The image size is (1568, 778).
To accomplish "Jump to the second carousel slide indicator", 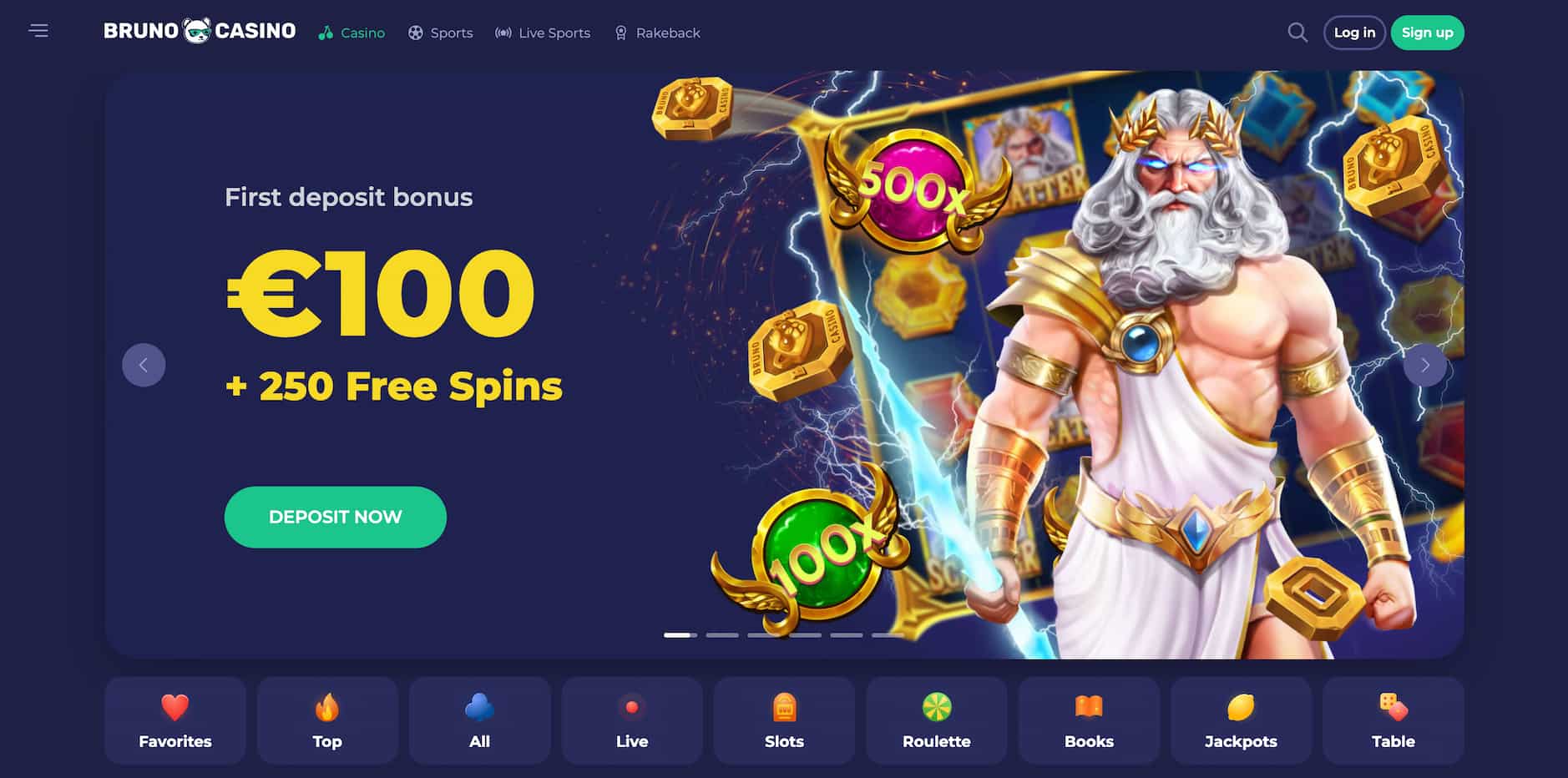I will [722, 635].
